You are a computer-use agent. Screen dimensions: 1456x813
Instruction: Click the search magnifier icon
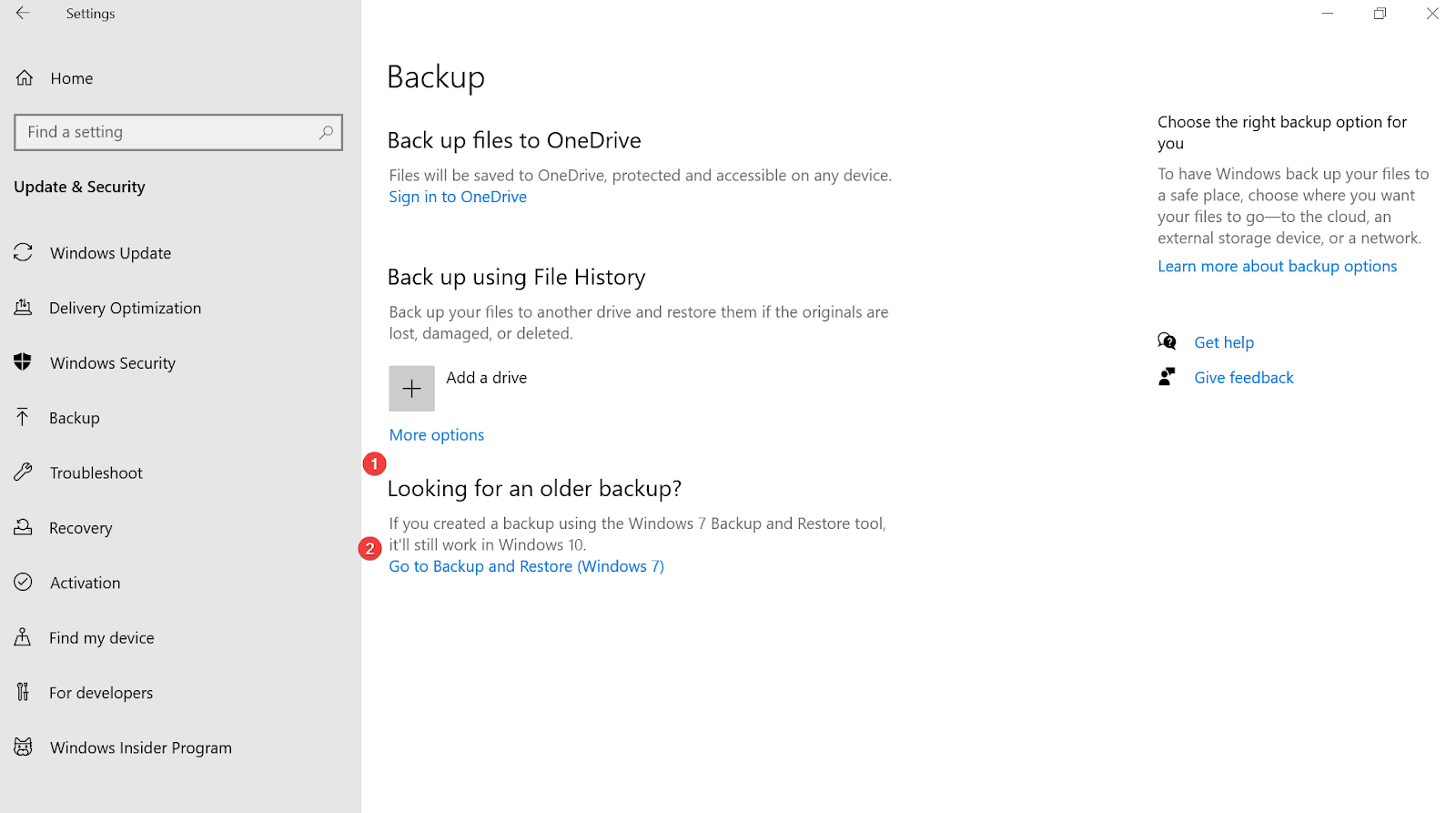[326, 132]
